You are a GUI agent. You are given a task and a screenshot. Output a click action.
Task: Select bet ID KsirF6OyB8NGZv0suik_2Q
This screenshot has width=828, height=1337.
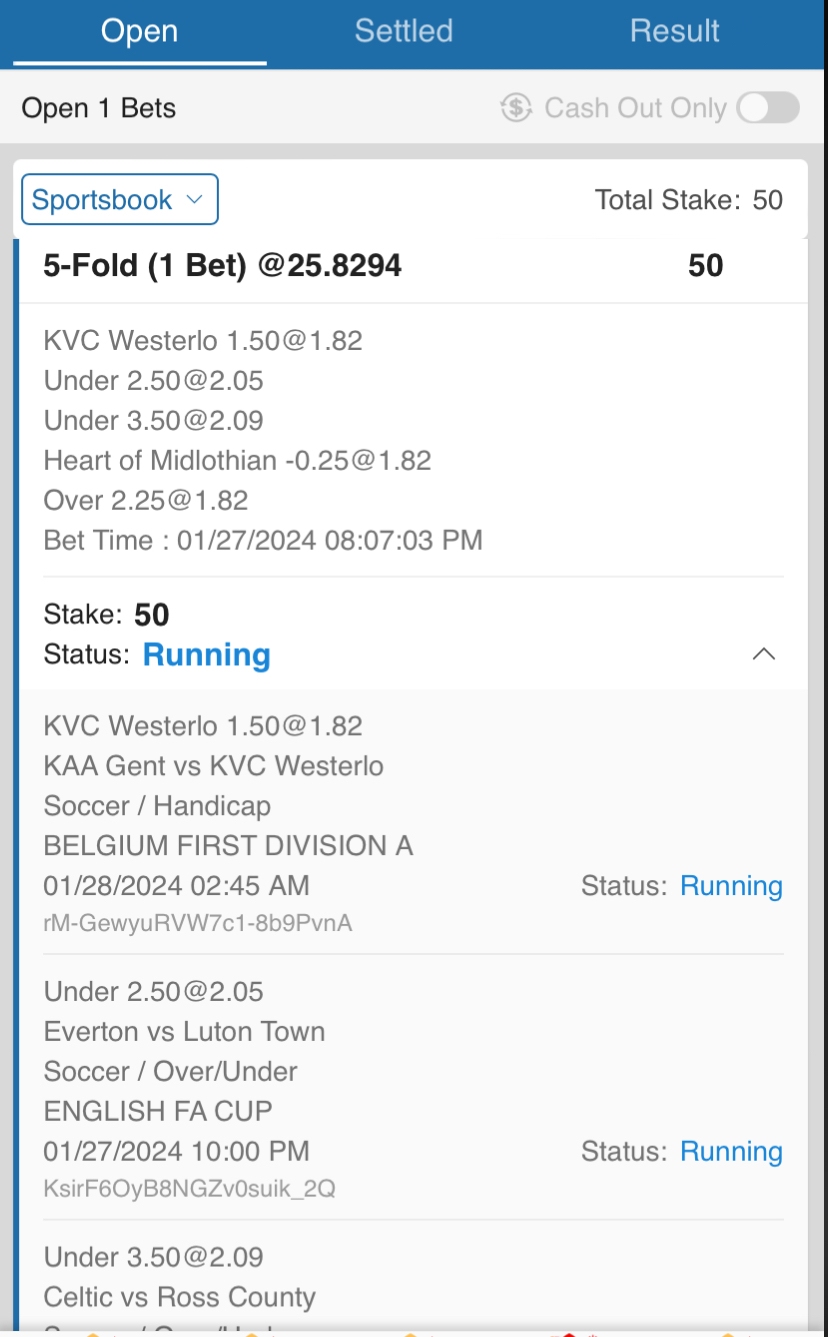click(190, 1189)
